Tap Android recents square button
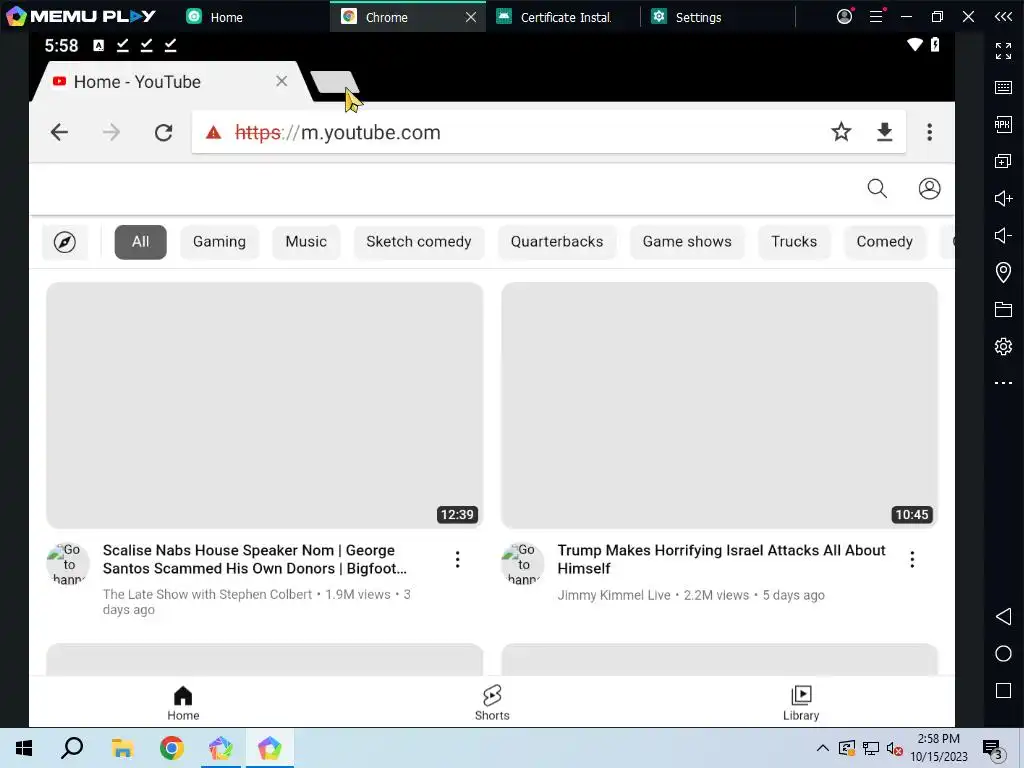1024x768 pixels. point(1003,691)
